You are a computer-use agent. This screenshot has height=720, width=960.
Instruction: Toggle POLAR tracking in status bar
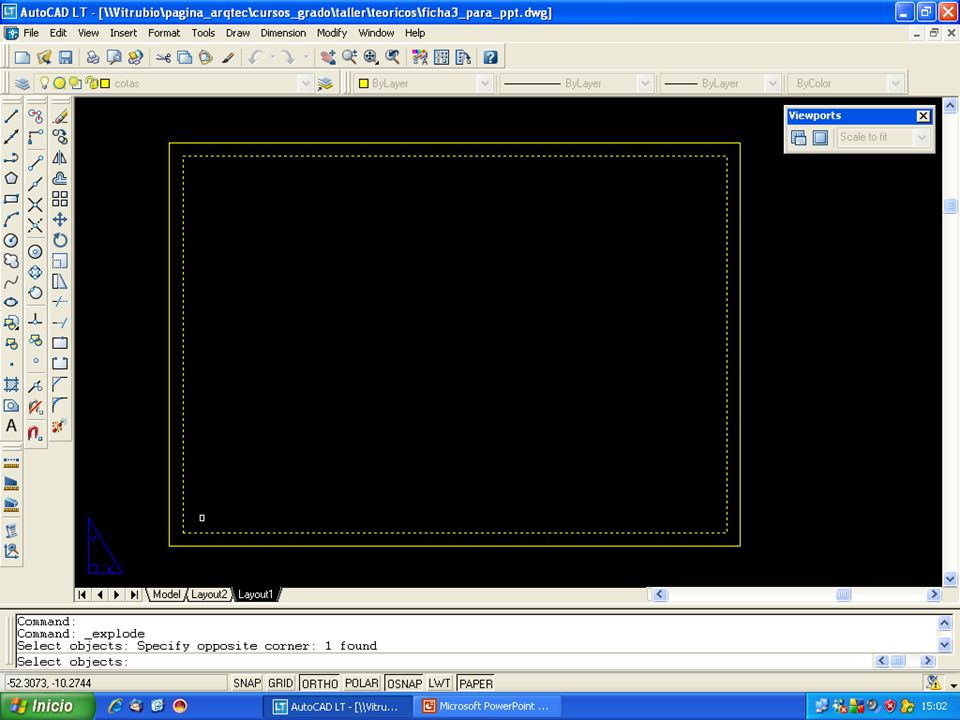pyautogui.click(x=361, y=683)
